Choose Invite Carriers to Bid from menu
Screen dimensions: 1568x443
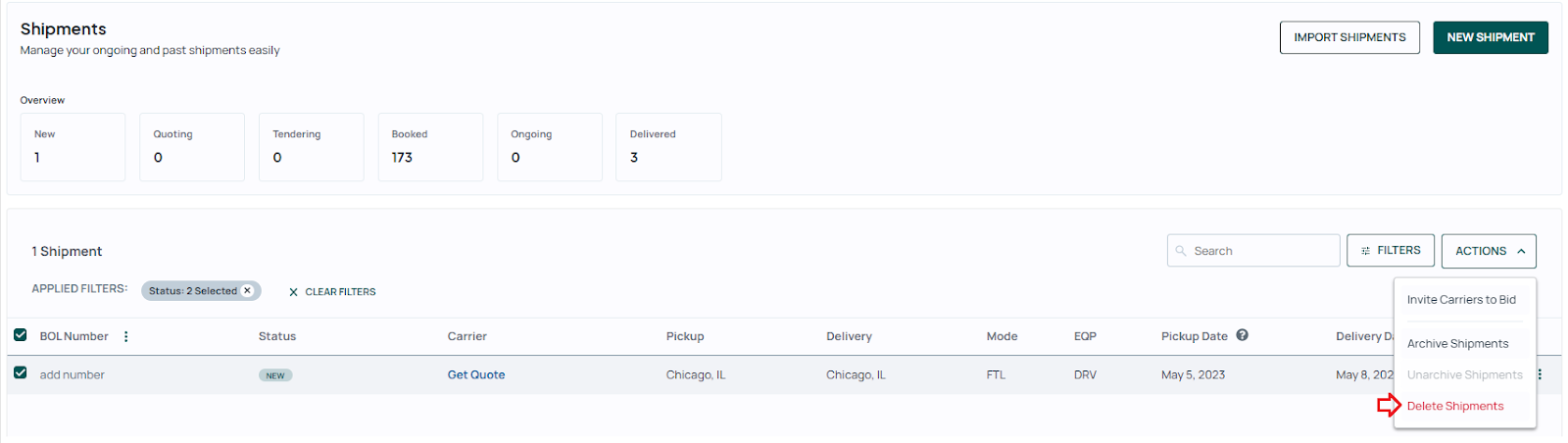point(1461,300)
